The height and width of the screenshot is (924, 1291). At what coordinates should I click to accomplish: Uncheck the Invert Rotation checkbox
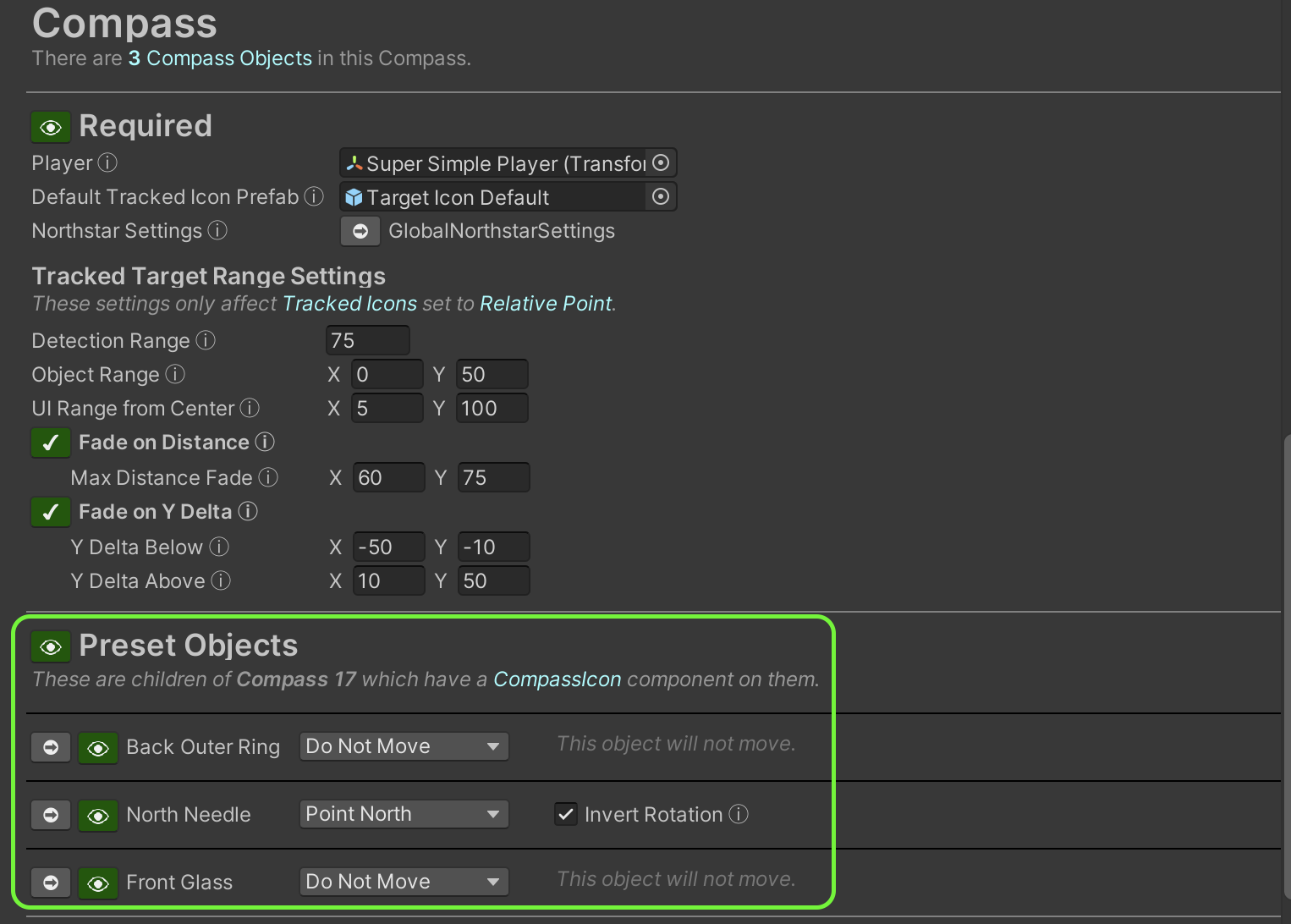(566, 814)
